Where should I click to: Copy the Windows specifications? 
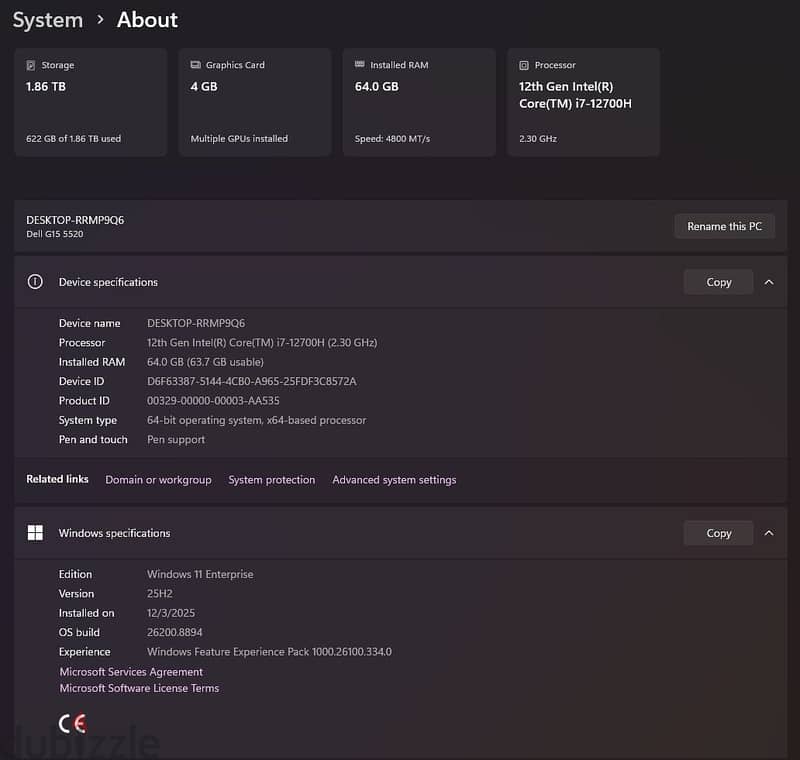[718, 533]
